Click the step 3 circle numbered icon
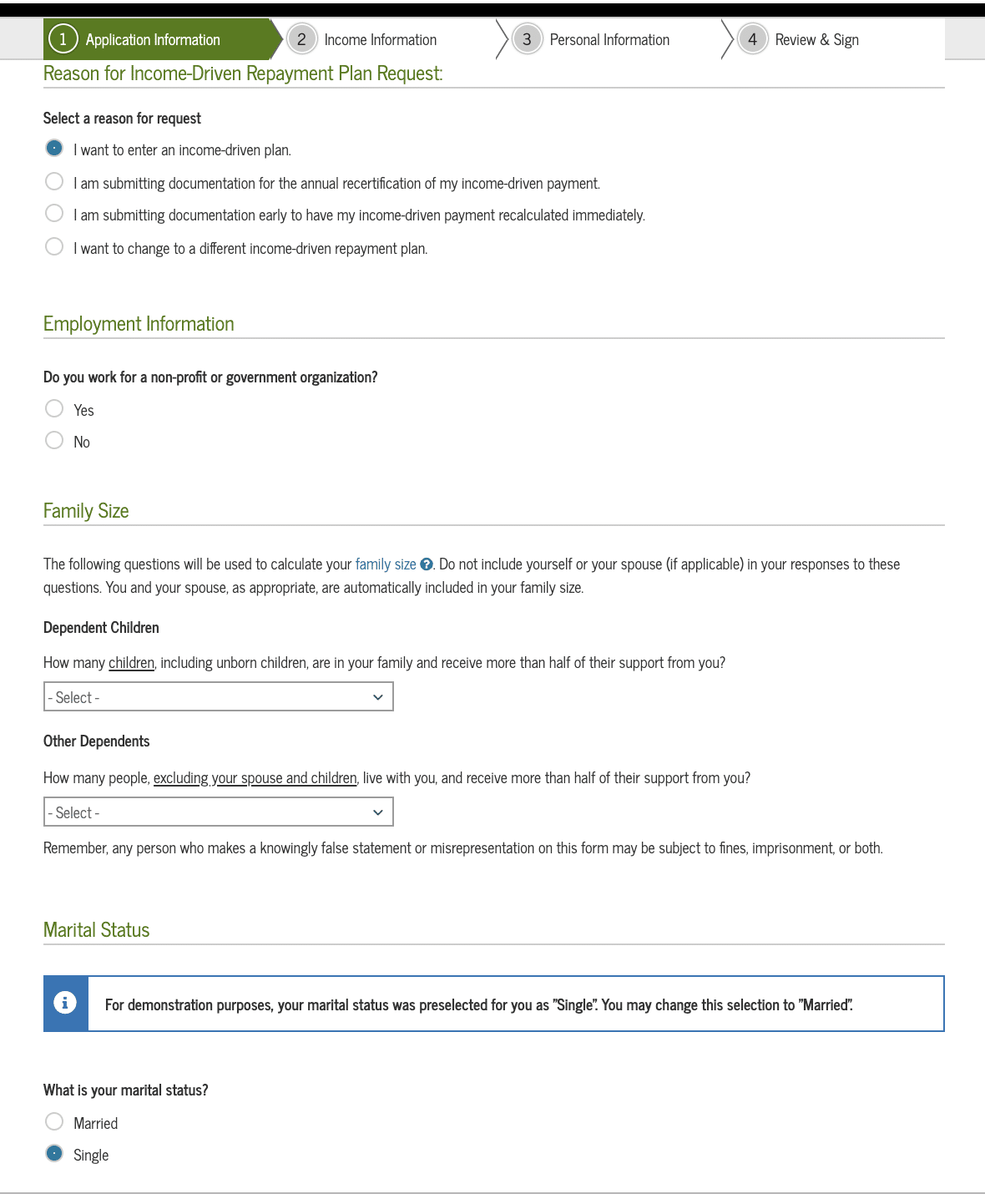This screenshot has height=1204, width=985. click(527, 39)
